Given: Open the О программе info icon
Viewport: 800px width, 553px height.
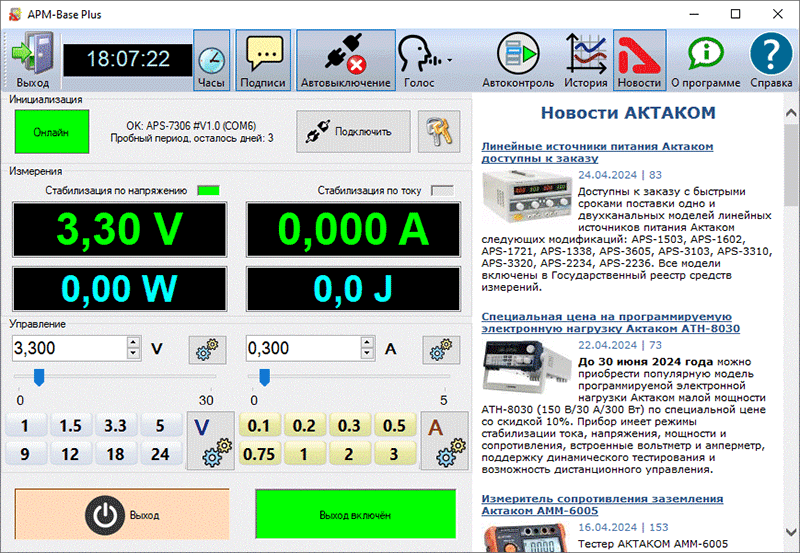Looking at the screenshot, I should pyautogui.click(x=705, y=59).
